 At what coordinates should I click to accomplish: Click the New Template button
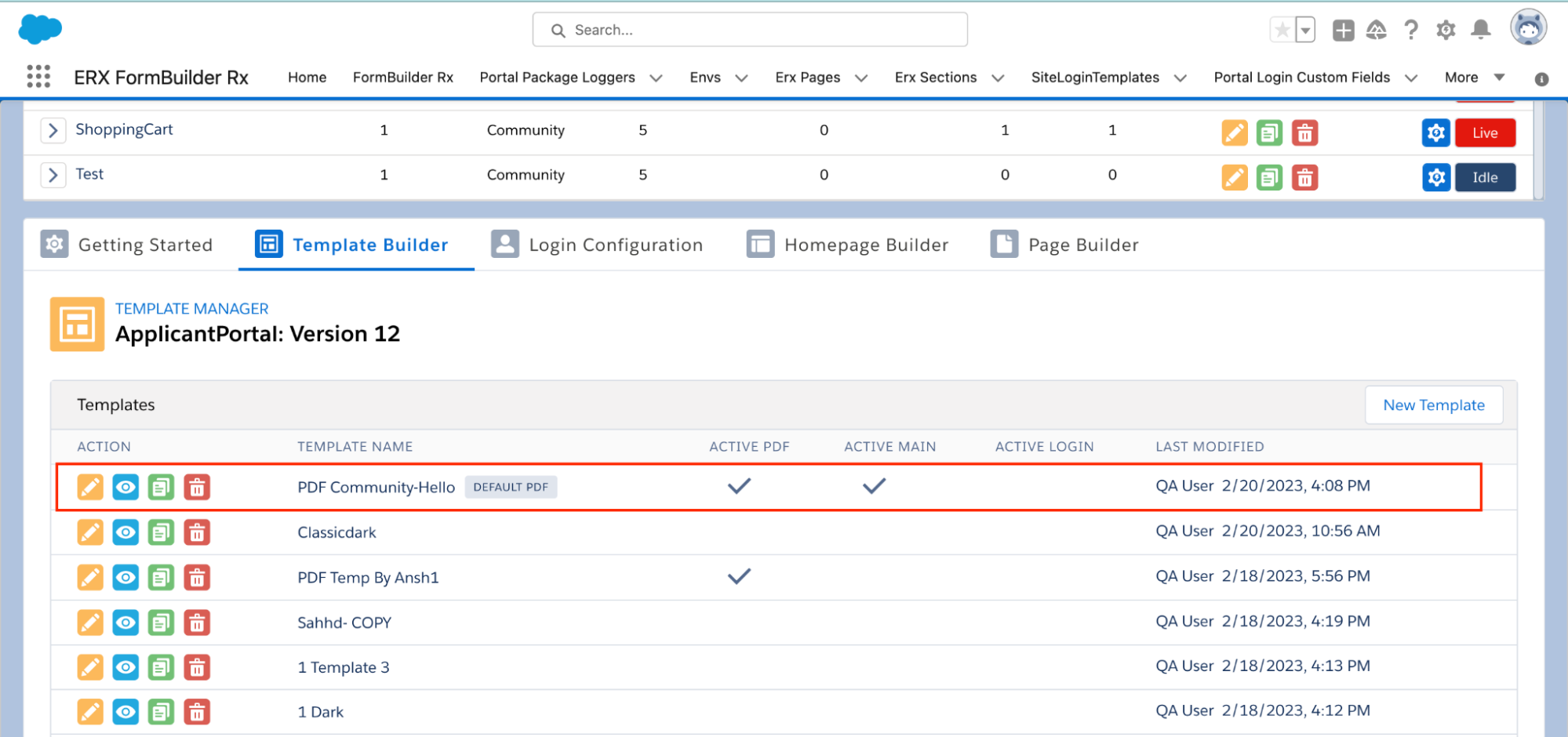1433,405
